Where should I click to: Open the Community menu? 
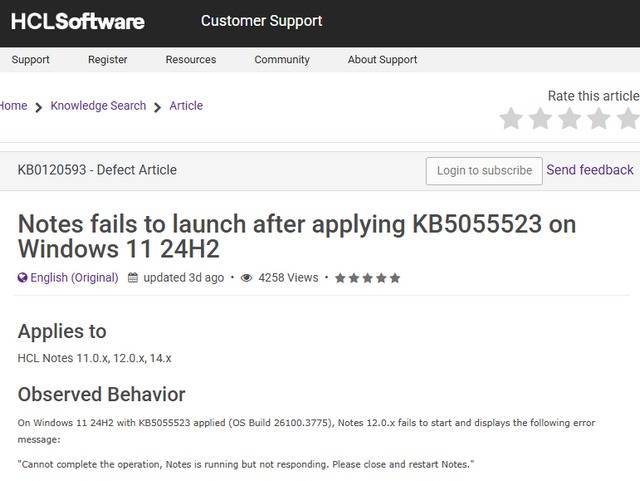tap(282, 60)
